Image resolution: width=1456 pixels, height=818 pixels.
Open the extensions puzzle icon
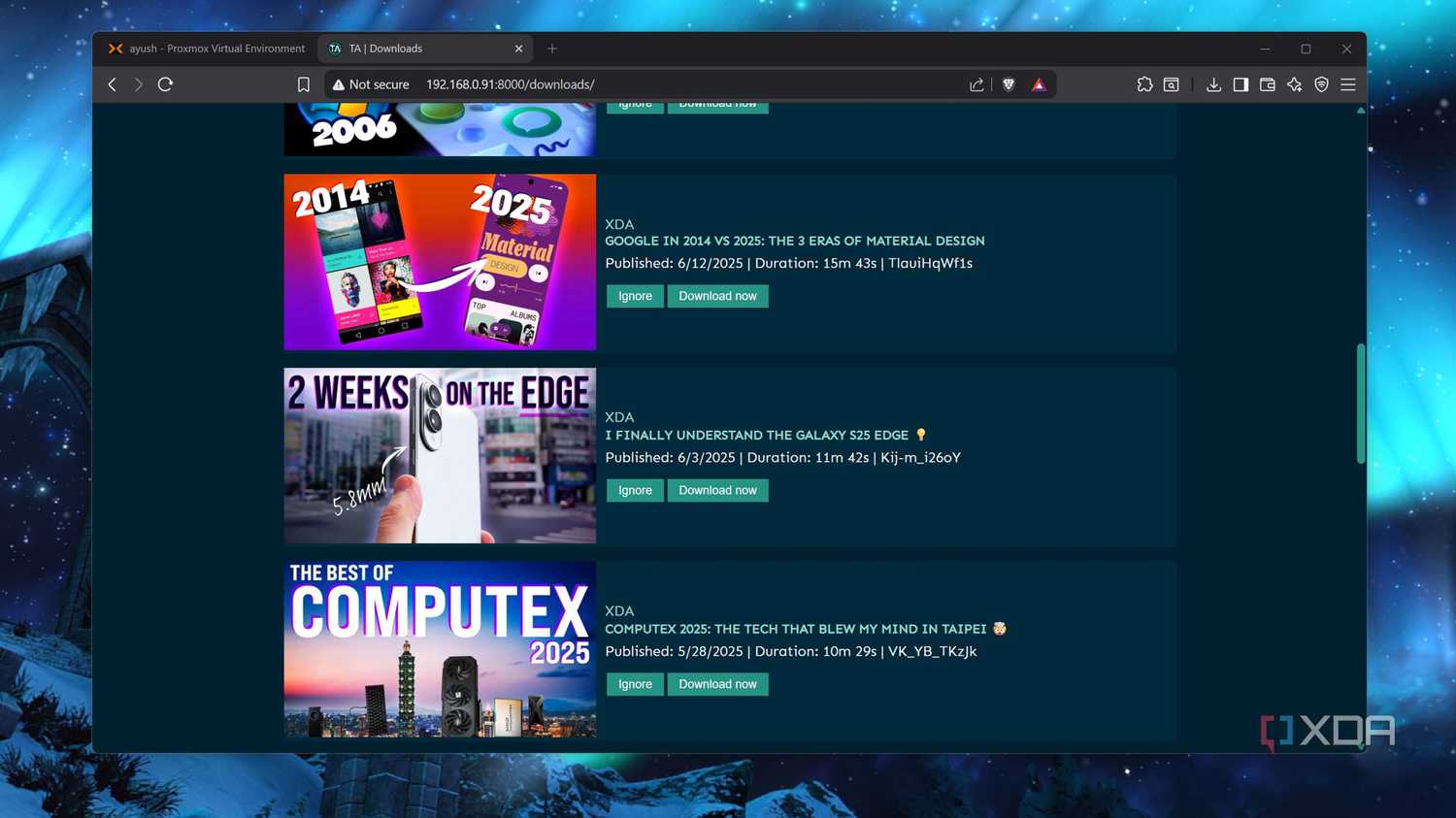[x=1144, y=84]
